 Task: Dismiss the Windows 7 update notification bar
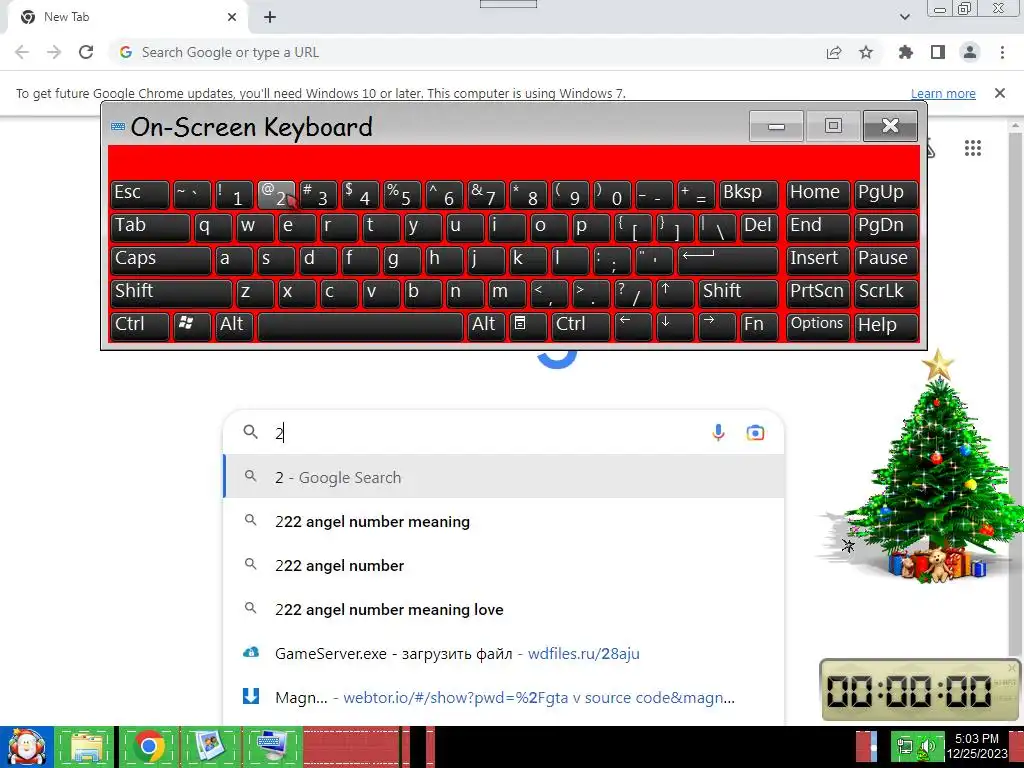[1000, 93]
